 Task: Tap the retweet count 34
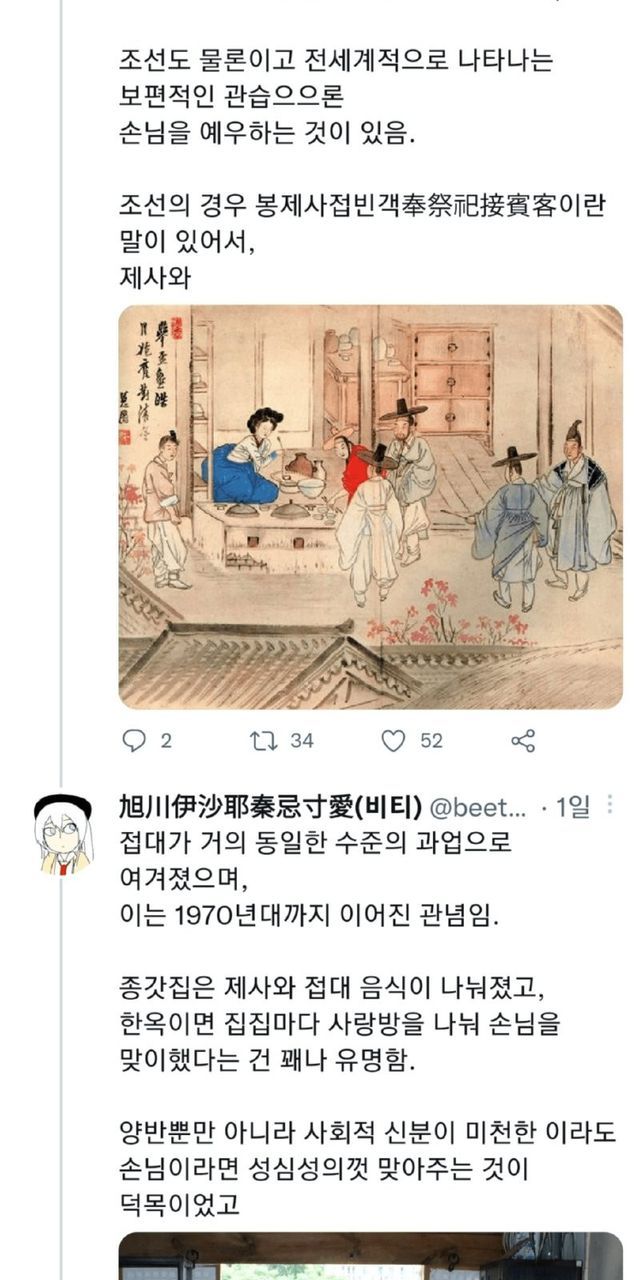(x=302, y=741)
